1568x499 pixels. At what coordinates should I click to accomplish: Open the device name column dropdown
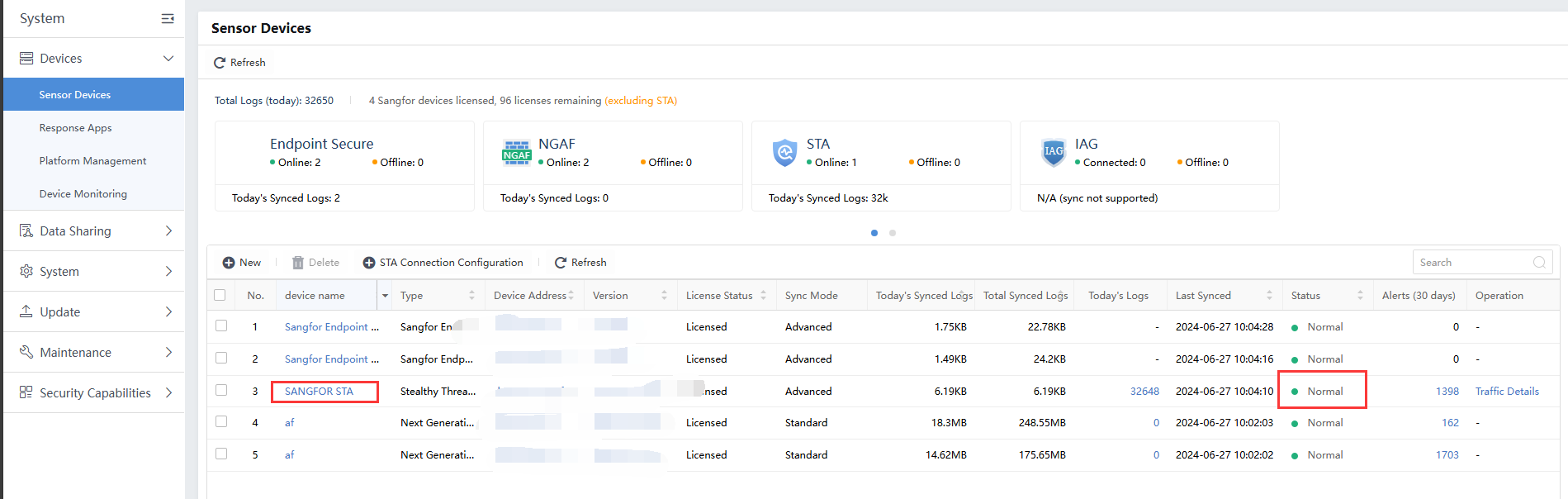[385, 296]
